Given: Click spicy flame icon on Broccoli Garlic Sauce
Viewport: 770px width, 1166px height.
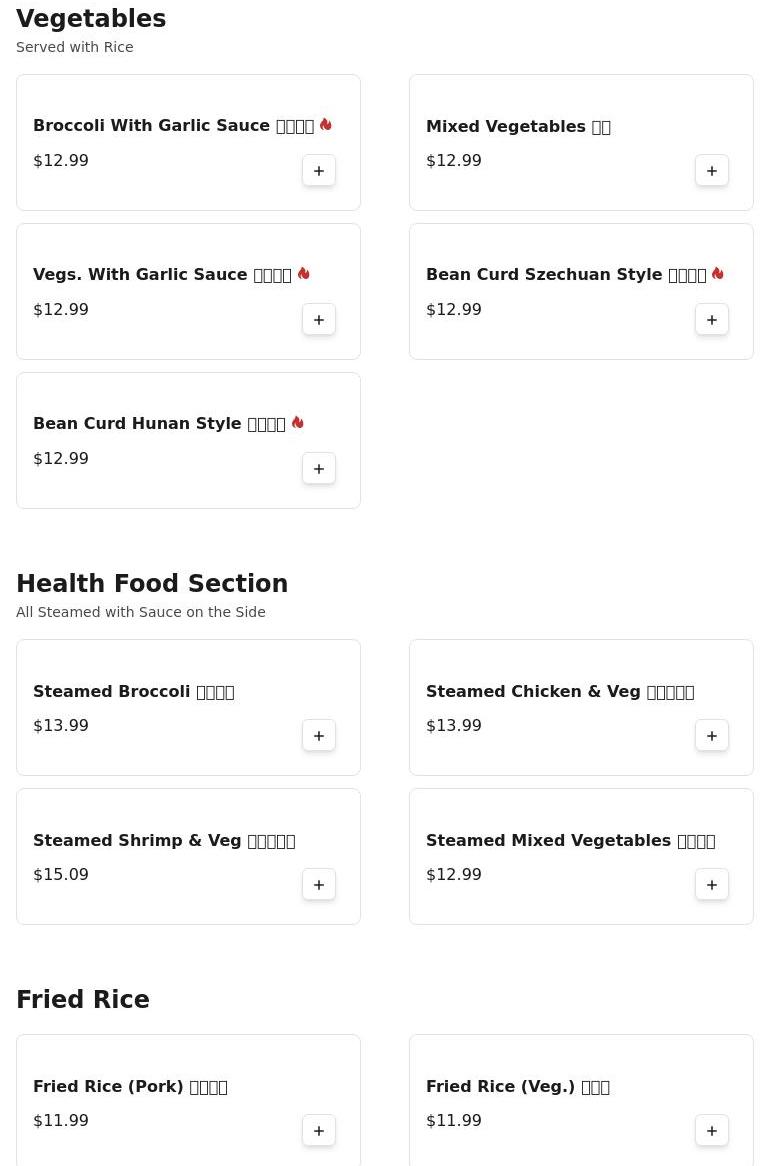Looking at the screenshot, I should 326,125.
